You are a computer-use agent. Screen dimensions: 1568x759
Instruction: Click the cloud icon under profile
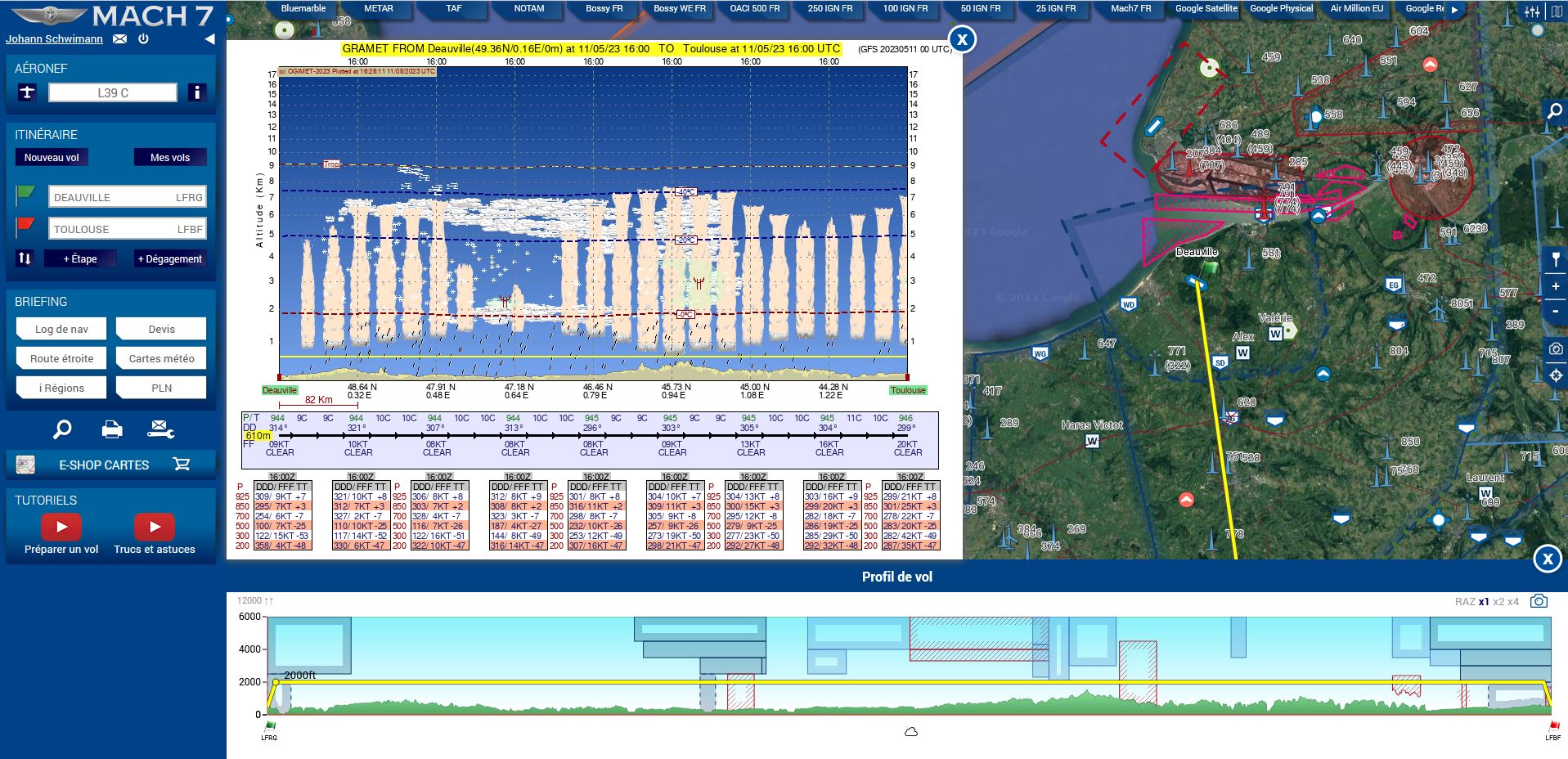(x=910, y=731)
